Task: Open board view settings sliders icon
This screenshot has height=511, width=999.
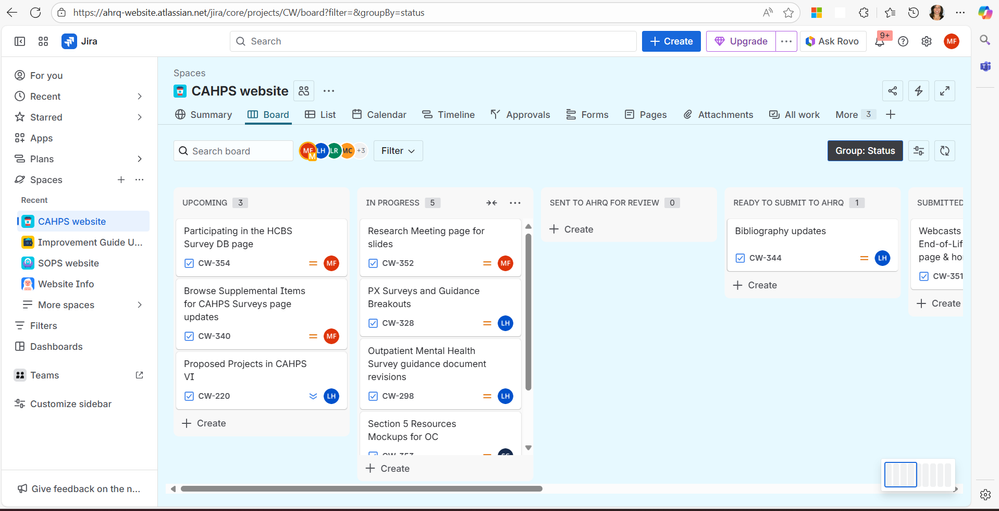Action: pyautogui.click(x=919, y=151)
